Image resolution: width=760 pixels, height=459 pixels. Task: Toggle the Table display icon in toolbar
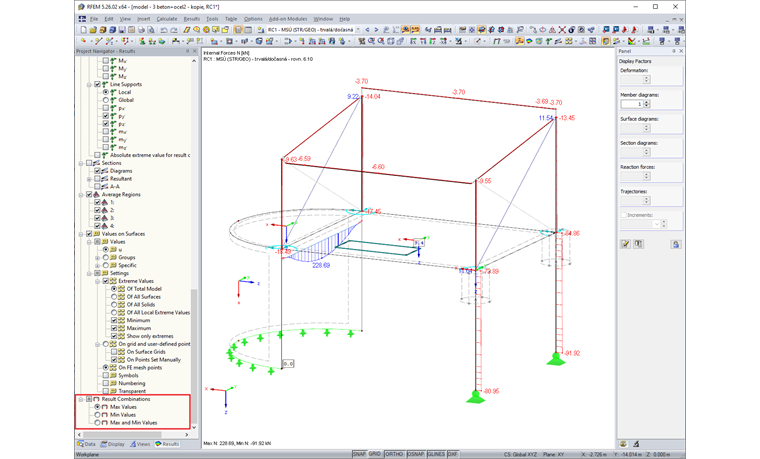(x=248, y=30)
